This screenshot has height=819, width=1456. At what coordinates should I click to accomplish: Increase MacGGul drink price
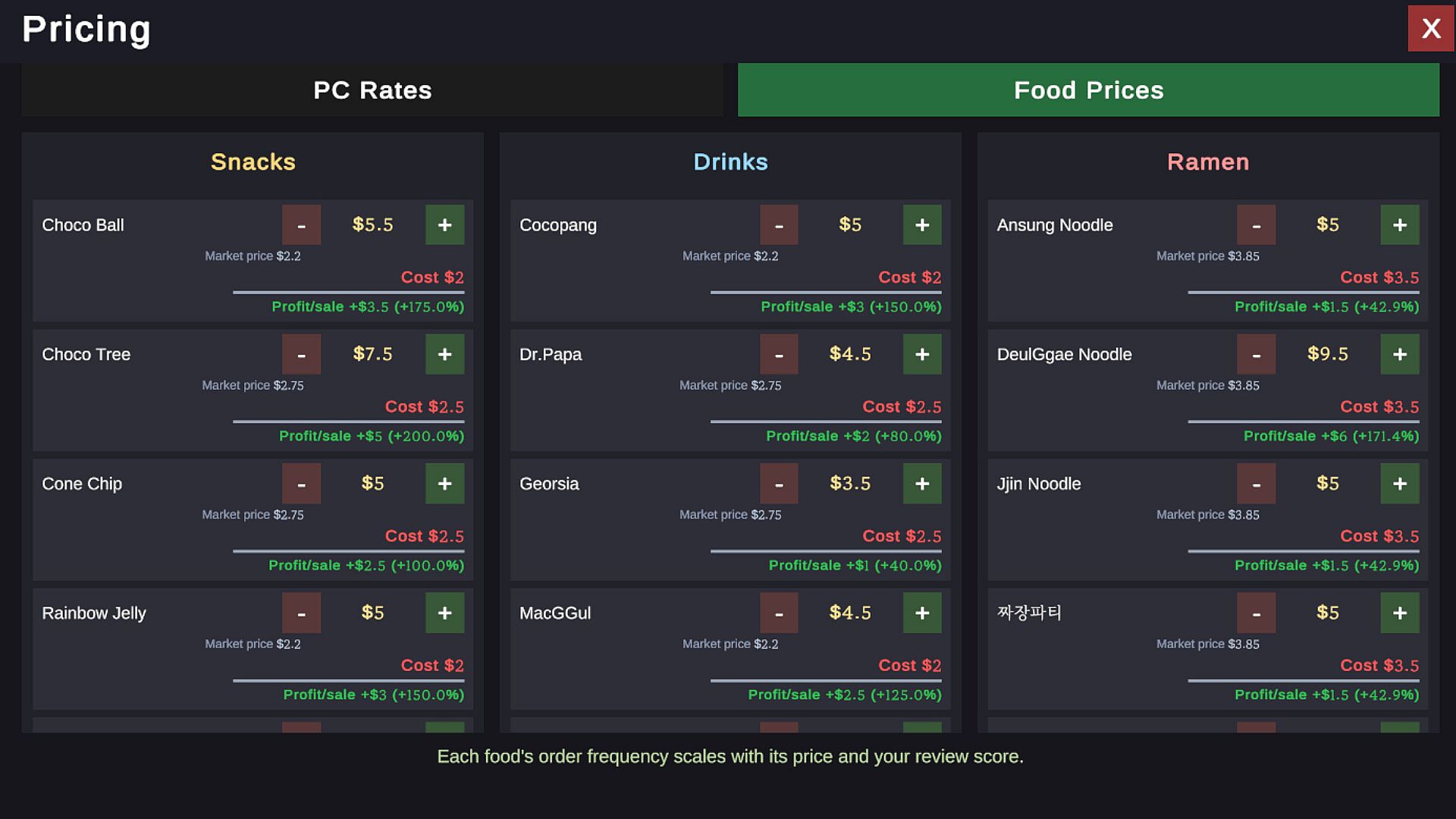(x=922, y=613)
